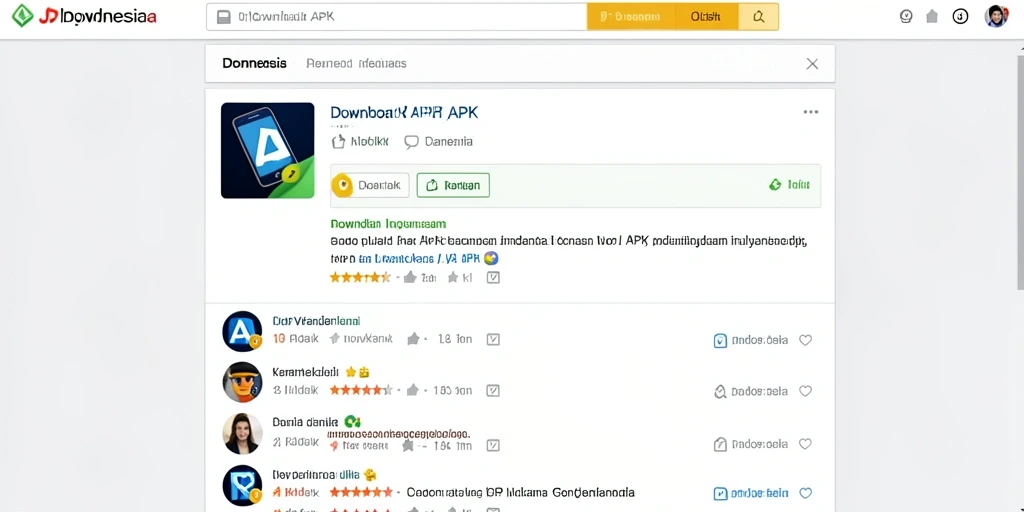Favorite last row with blue heart icon
The image size is (1024, 512).
pos(806,494)
